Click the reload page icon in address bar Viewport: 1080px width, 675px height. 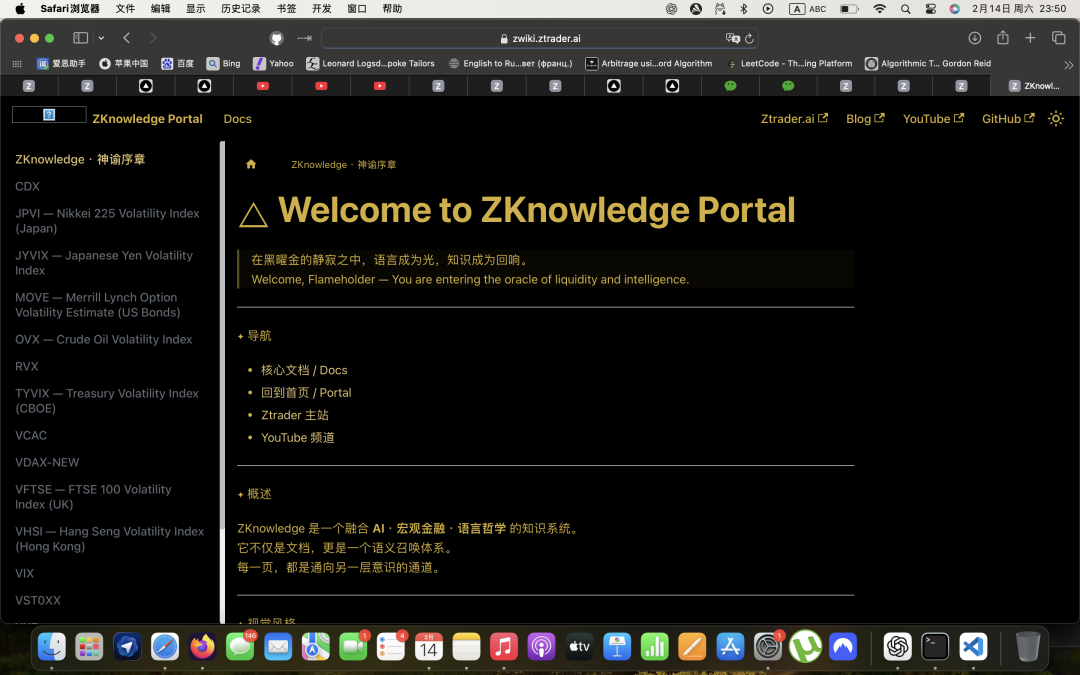[x=749, y=39]
